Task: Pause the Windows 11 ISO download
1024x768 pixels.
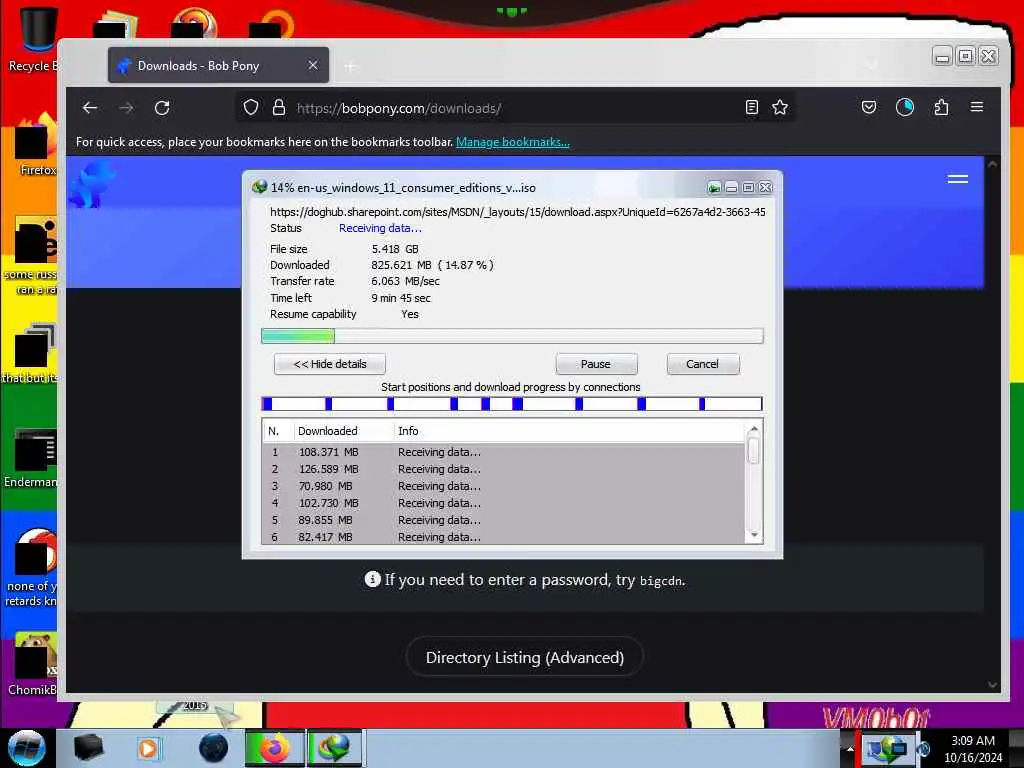Action: [596, 364]
